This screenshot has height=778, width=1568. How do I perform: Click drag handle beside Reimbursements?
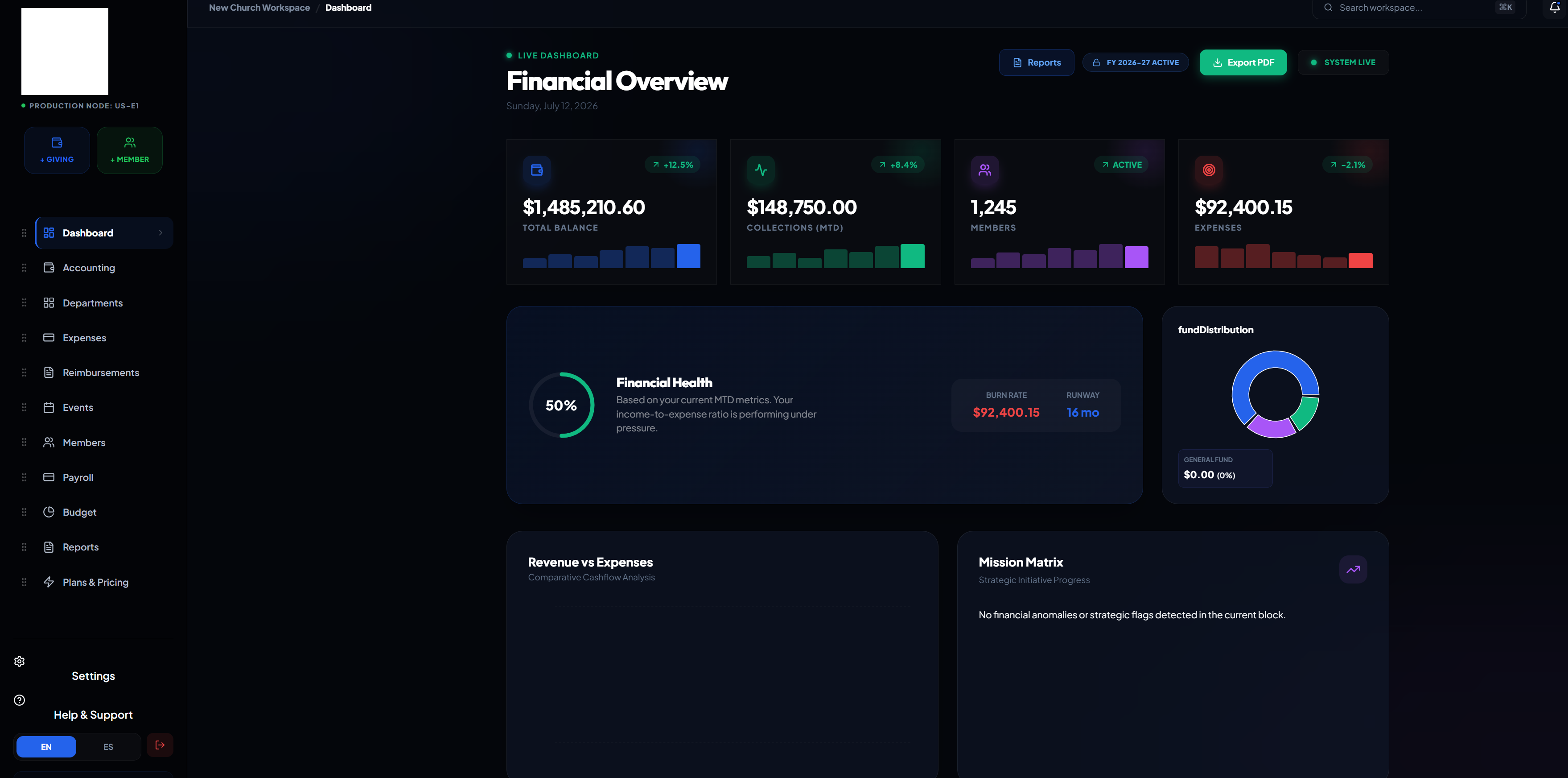click(24, 372)
